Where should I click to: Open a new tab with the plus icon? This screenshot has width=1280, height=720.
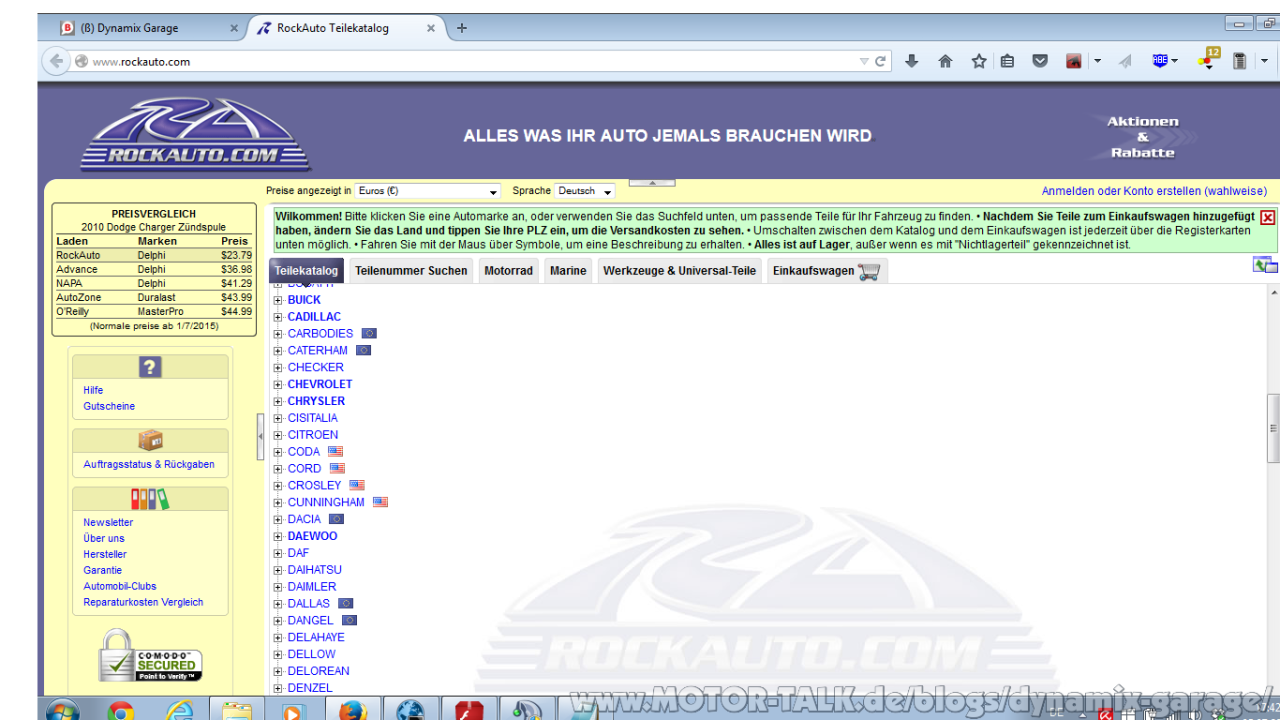tap(462, 28)
